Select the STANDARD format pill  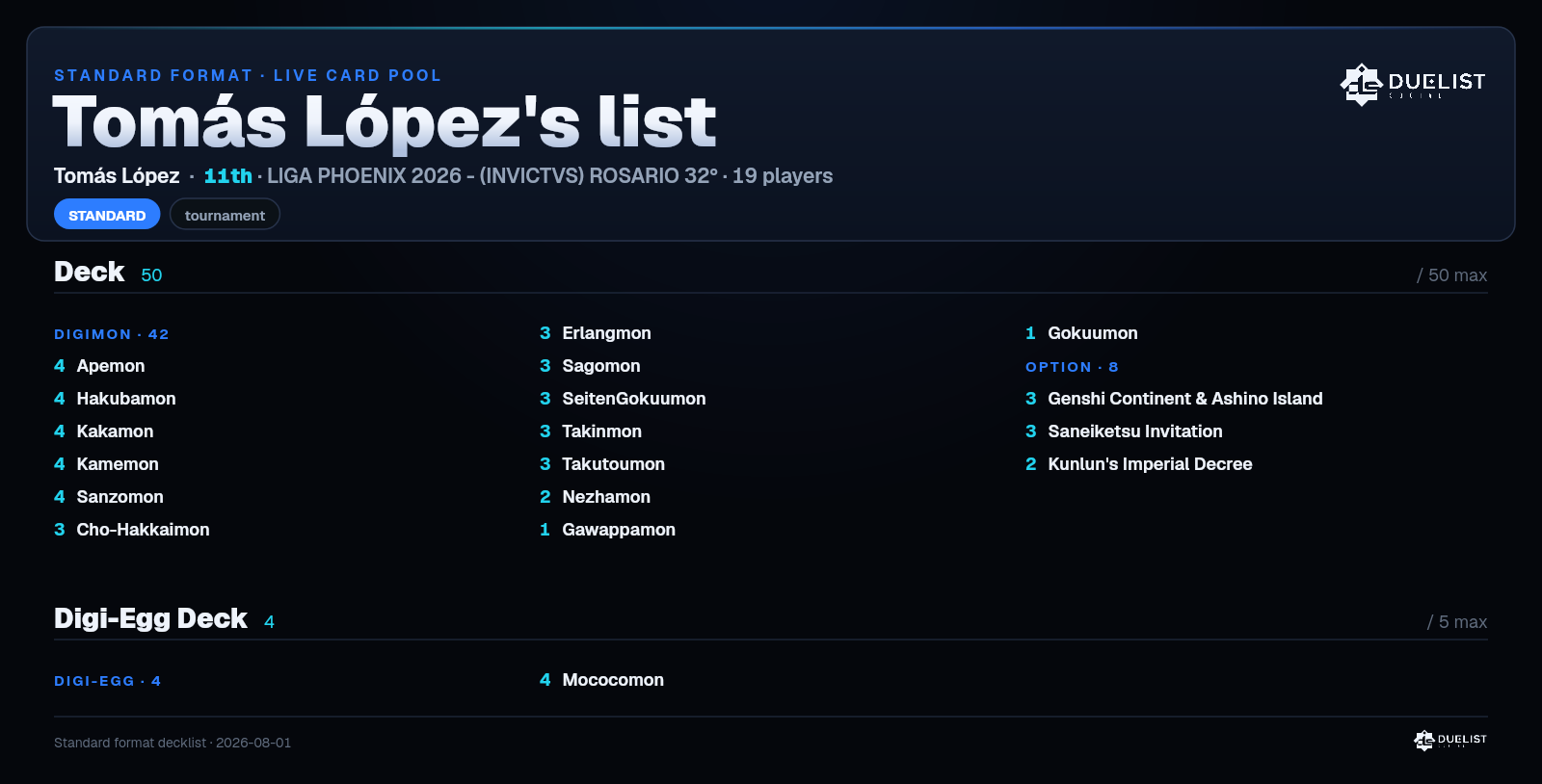[107, 215]
